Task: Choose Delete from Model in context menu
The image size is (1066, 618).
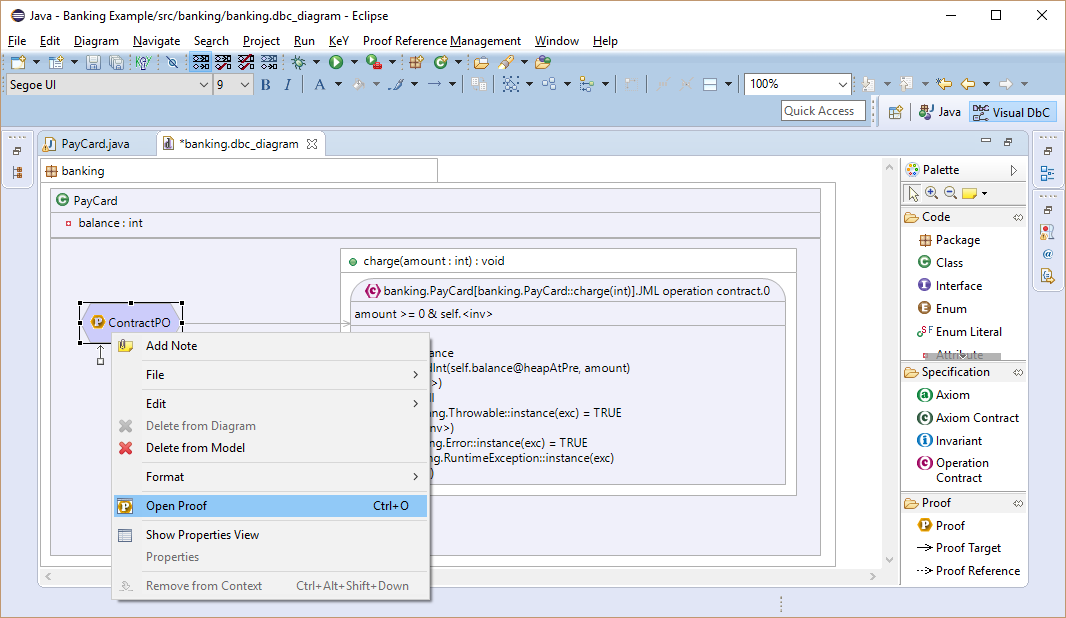Action: click(271, 448)
